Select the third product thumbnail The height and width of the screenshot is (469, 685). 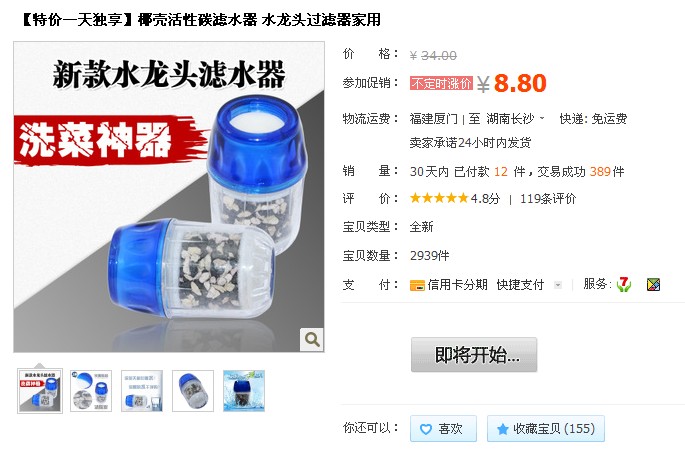tap(142, 391)
